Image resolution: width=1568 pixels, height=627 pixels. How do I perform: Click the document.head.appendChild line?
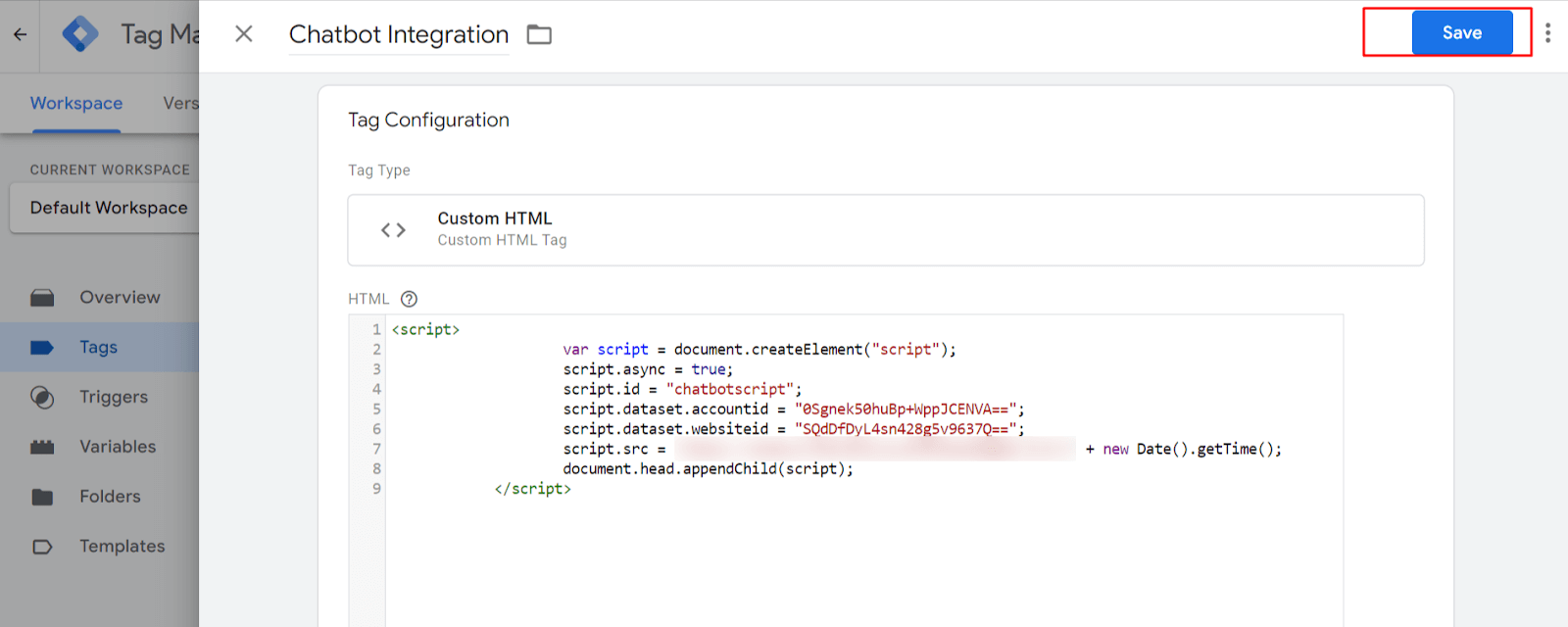(x=708, y=468)
